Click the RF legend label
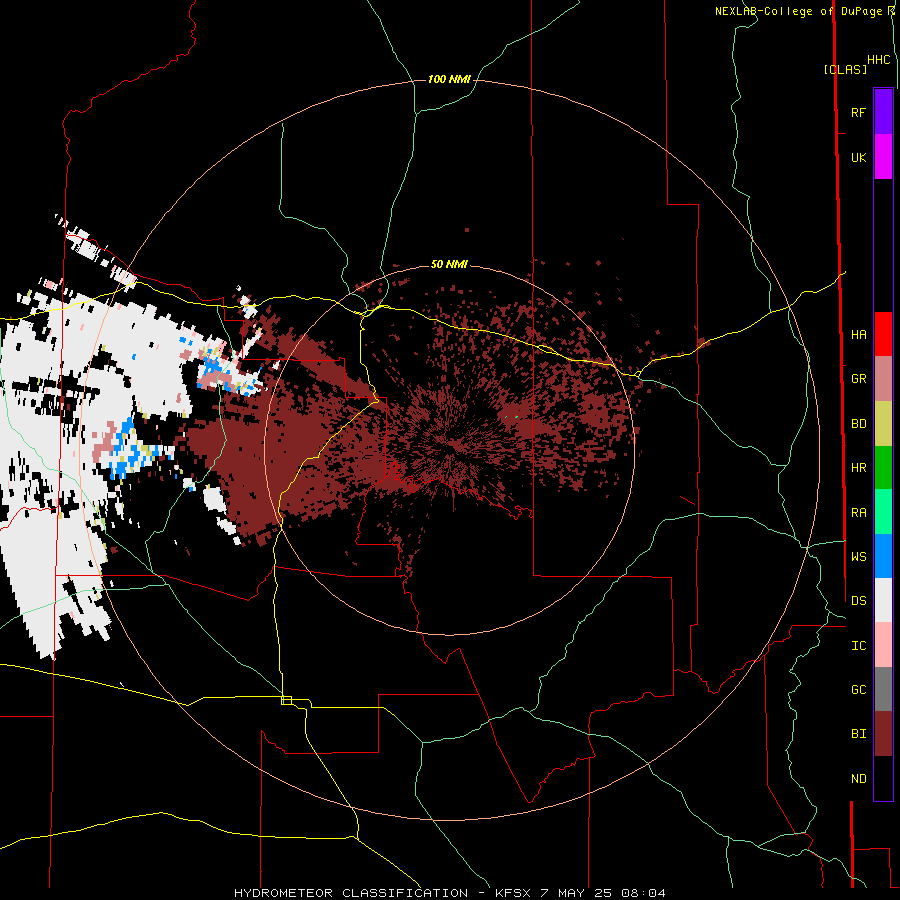Viewport: 900px width, 900px height. click(x=858, y=112)
